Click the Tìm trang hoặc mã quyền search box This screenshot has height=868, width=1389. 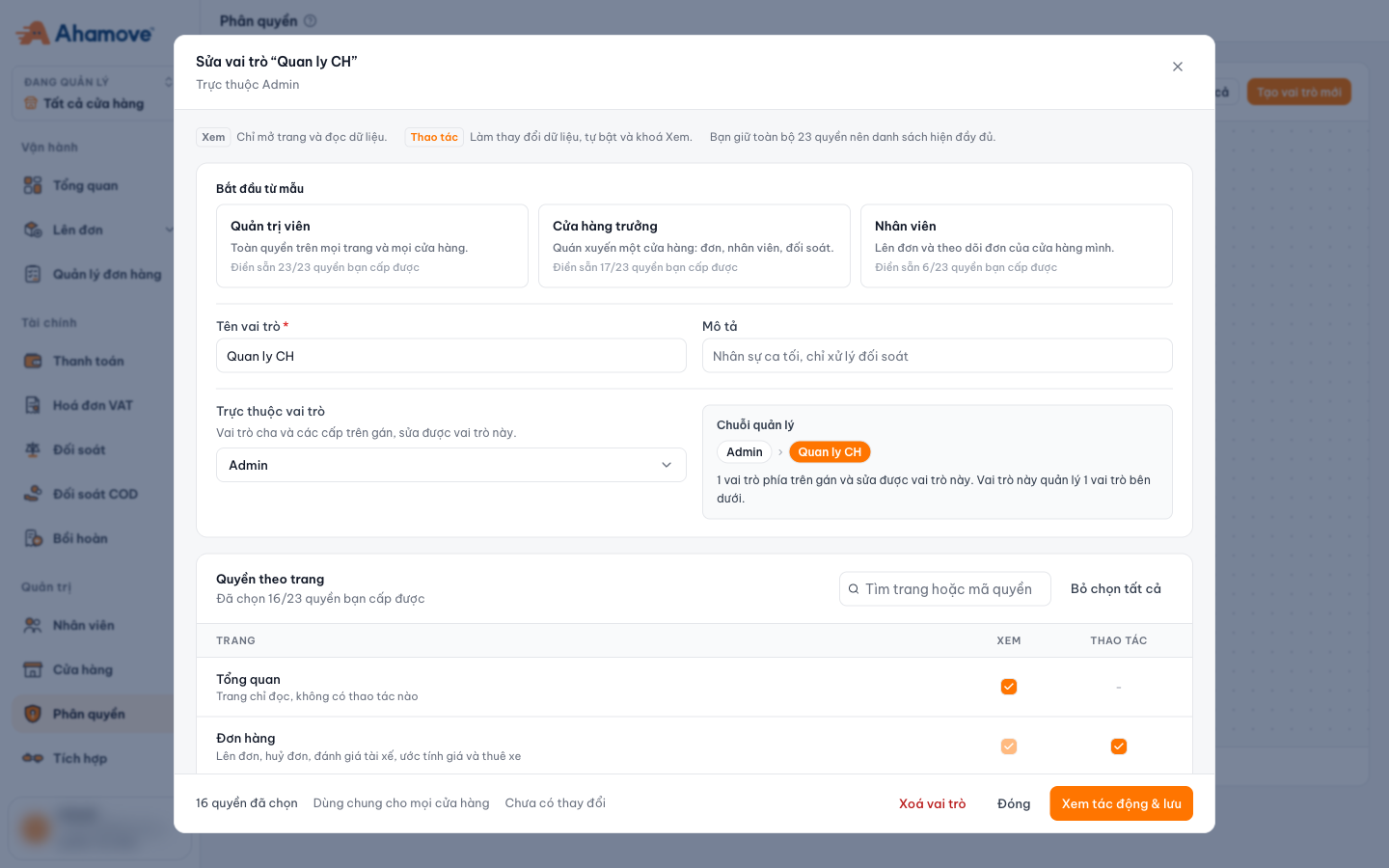pos(945,589)
